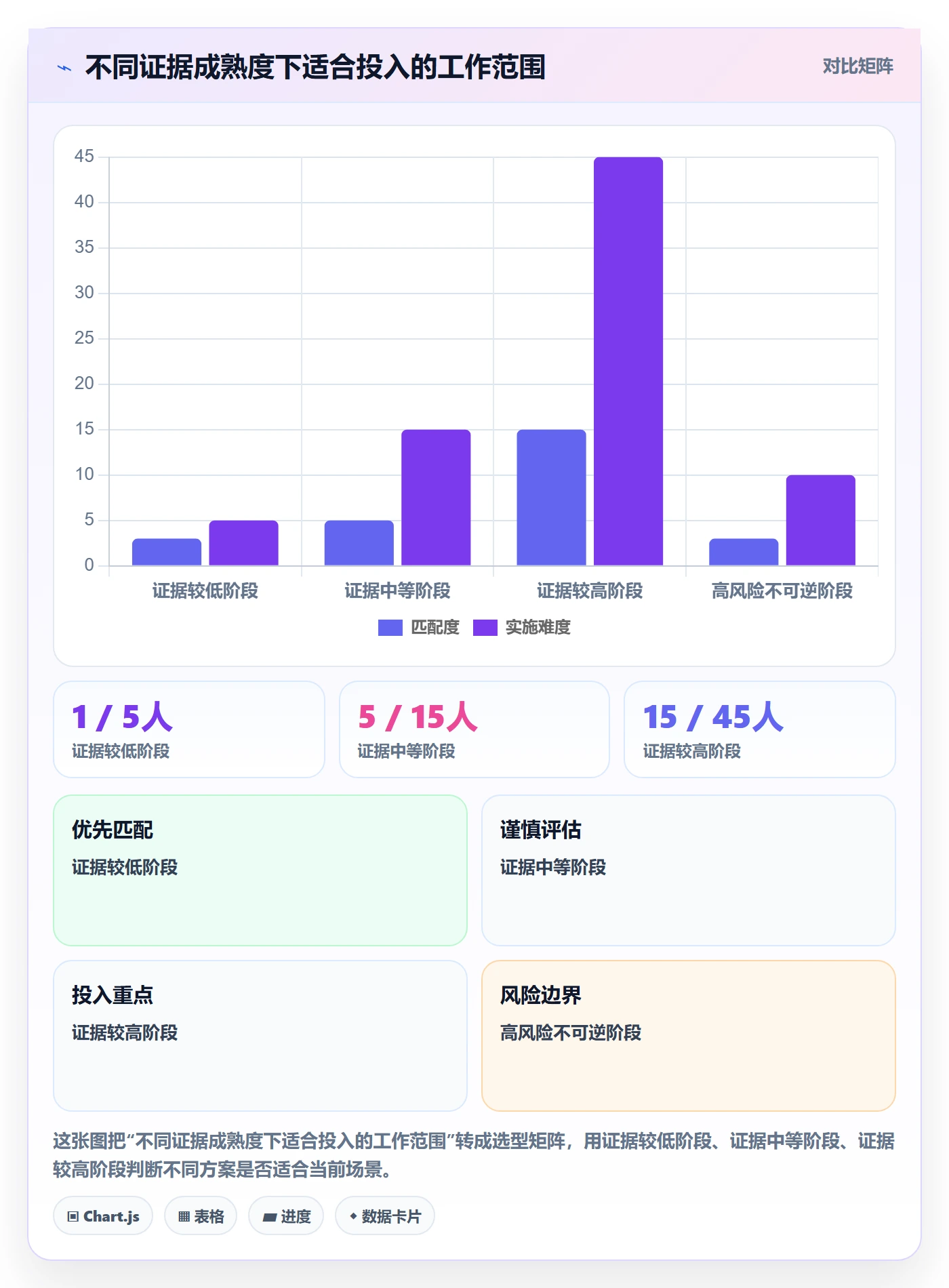
Task: Toggle the 匹配度 legend color swatch
Action: pos(390,628)
